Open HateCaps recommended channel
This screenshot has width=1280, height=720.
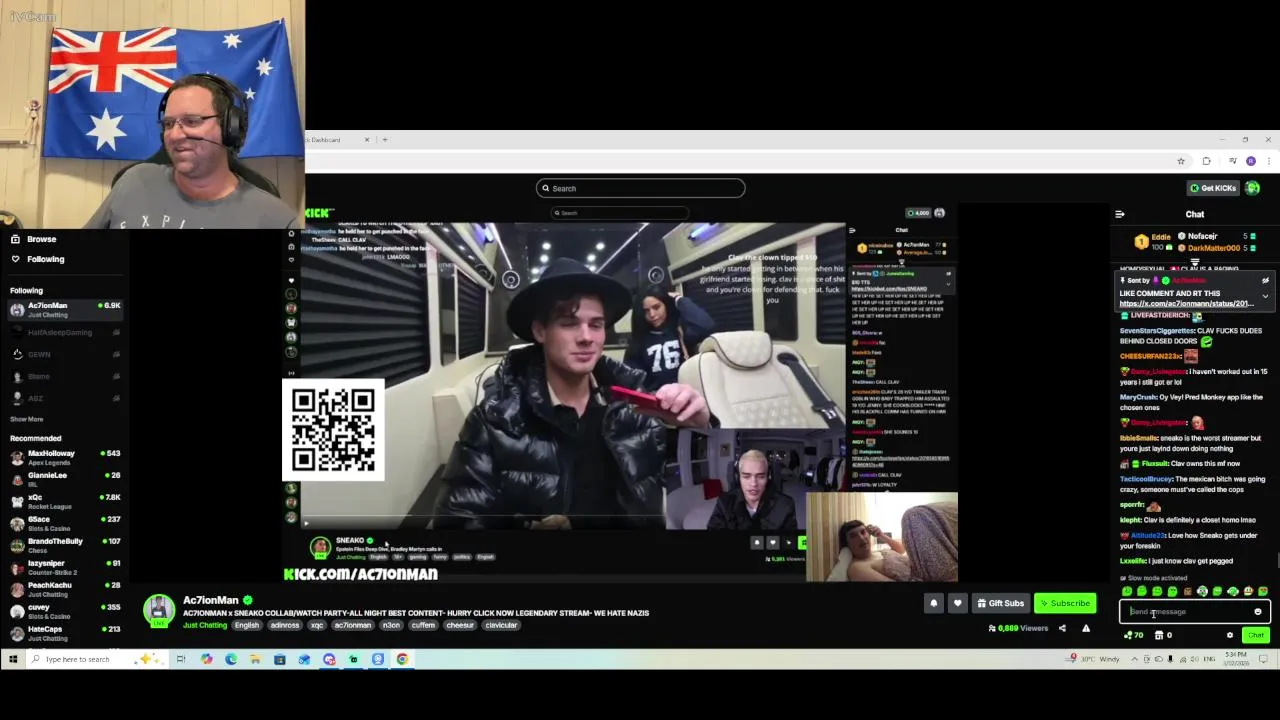click(65, 634)
